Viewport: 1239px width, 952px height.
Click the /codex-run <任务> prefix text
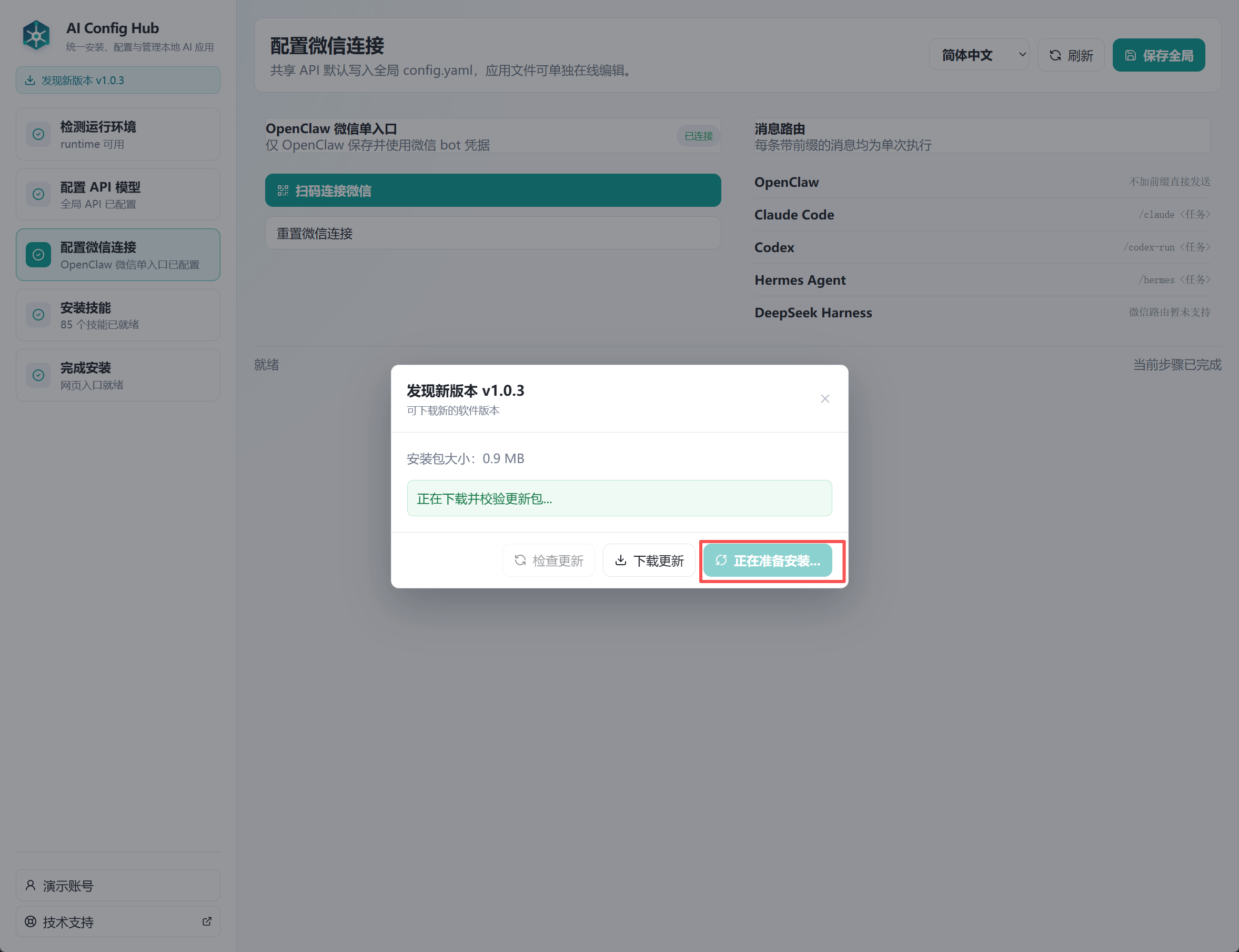click(x=1166, y=247)
